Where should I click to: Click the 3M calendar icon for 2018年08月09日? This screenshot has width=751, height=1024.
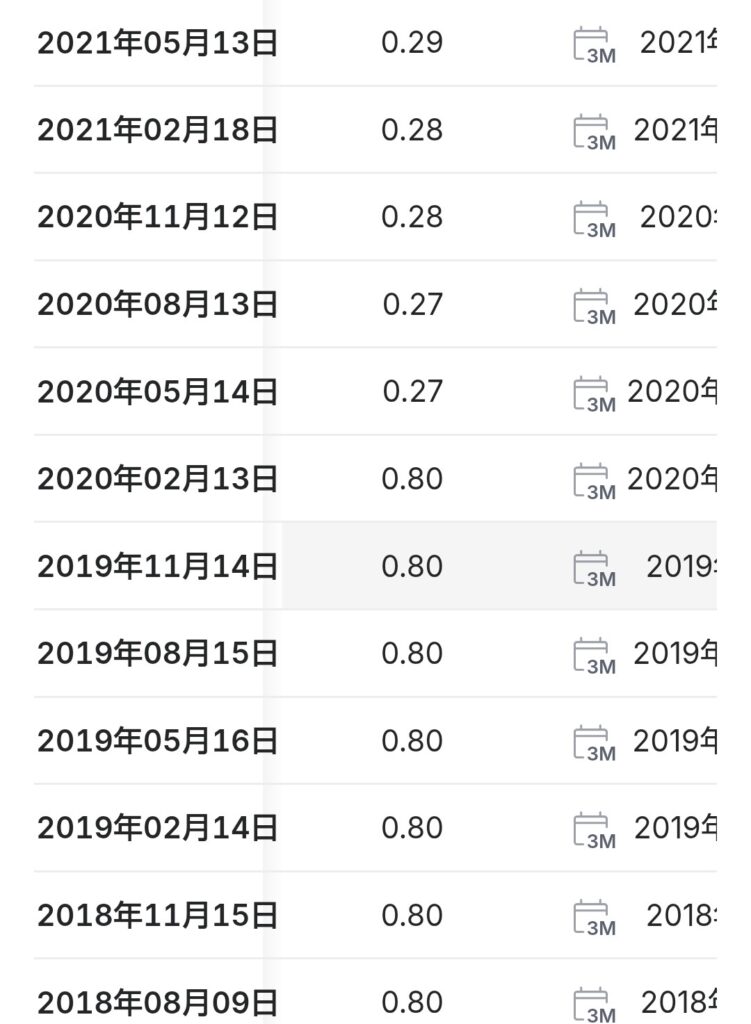pyautogui.click(x=593, y=1005)
